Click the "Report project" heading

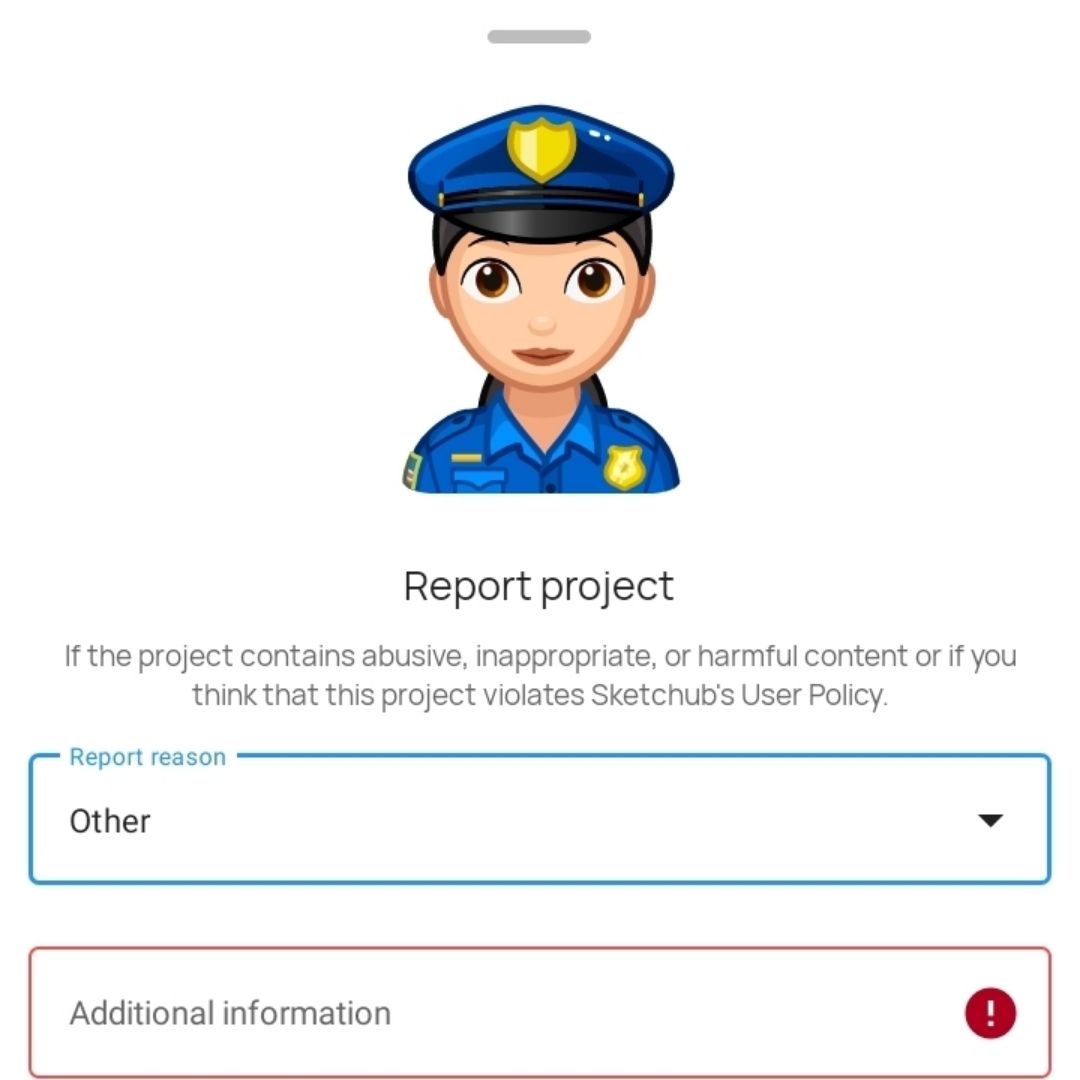pyautogui.click(x=539, y=586)
